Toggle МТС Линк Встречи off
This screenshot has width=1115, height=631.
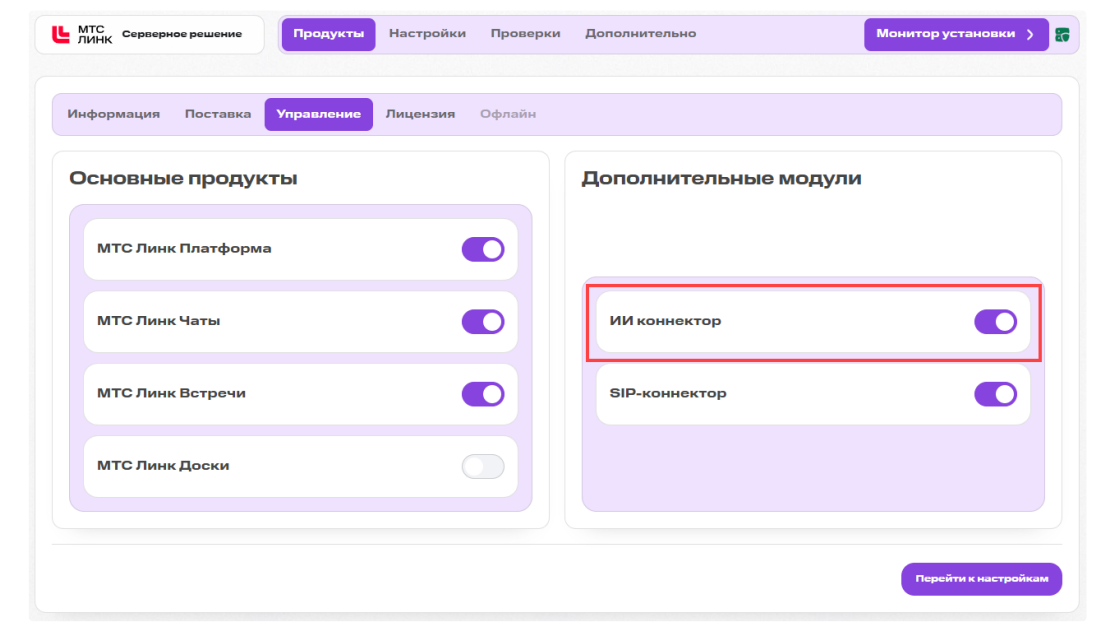click(483, 394)
